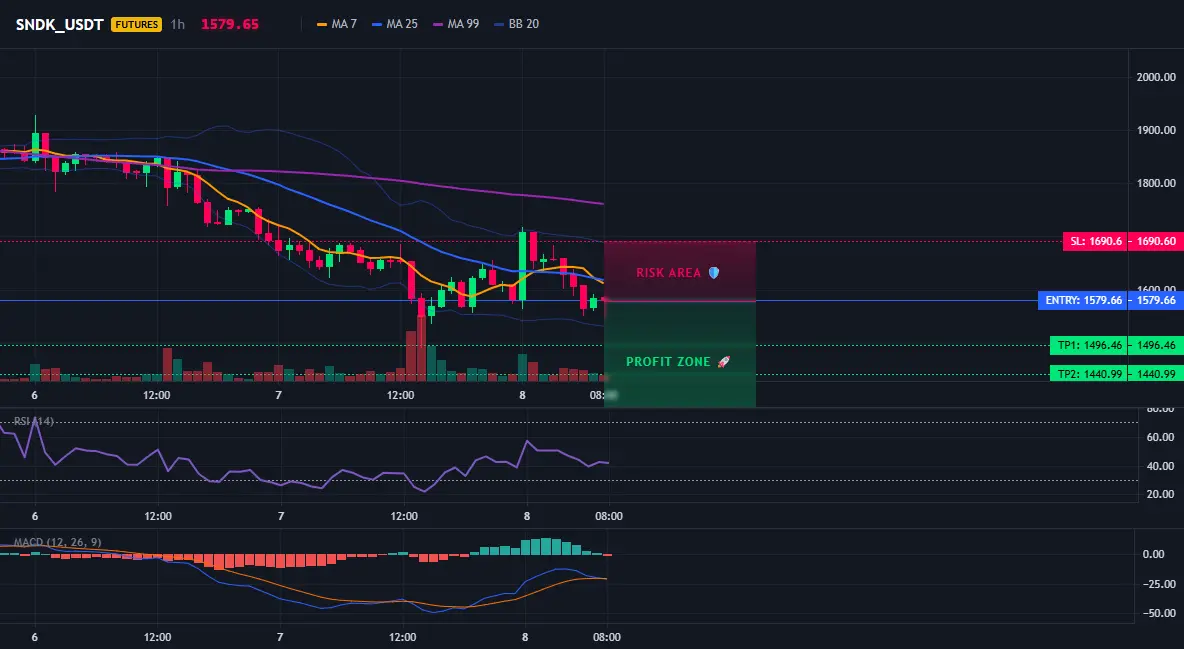Toggle the MA 7 legend entry

[x=337, y=24]
